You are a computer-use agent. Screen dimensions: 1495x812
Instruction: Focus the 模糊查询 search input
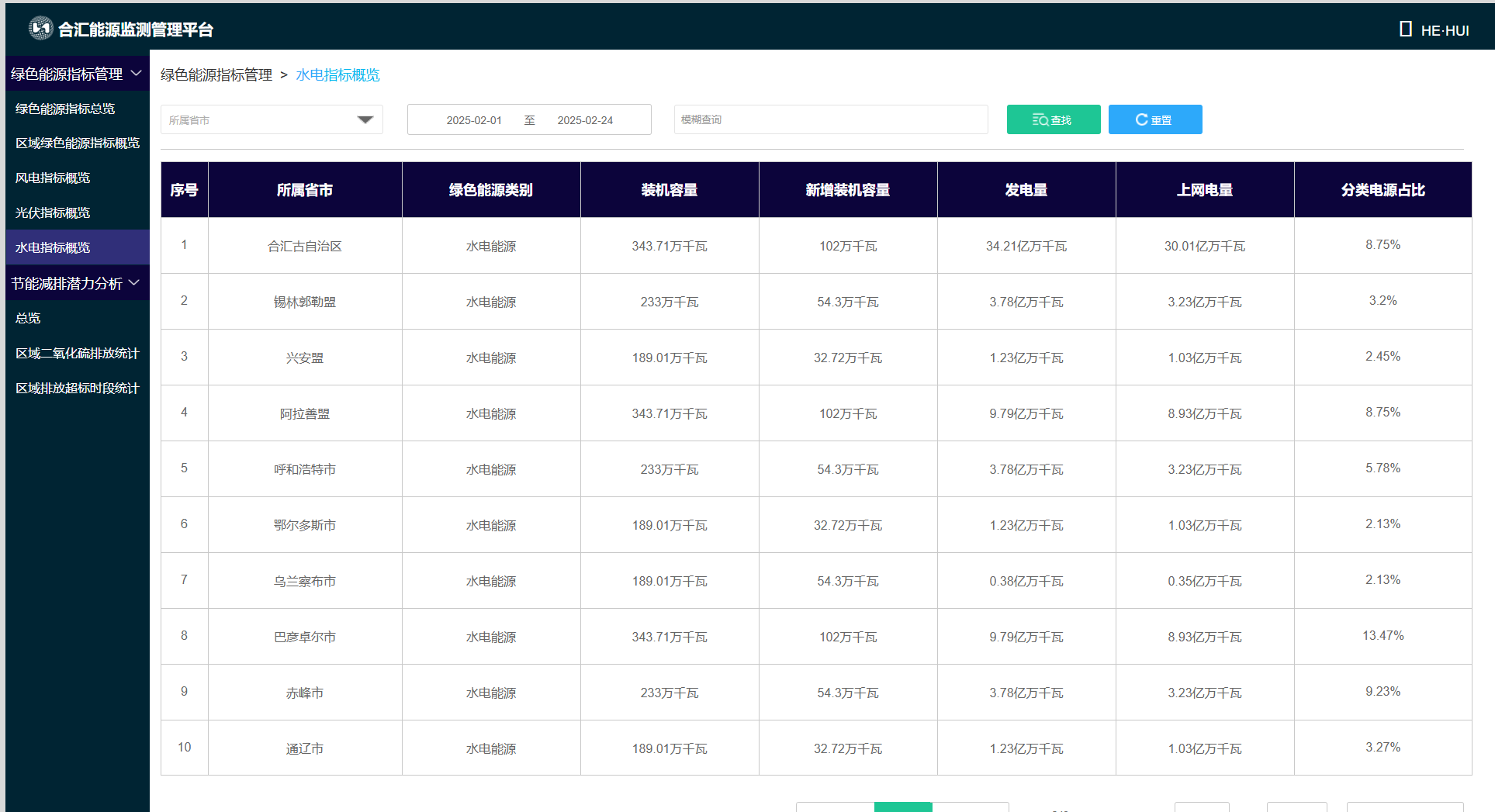point(830,120)
